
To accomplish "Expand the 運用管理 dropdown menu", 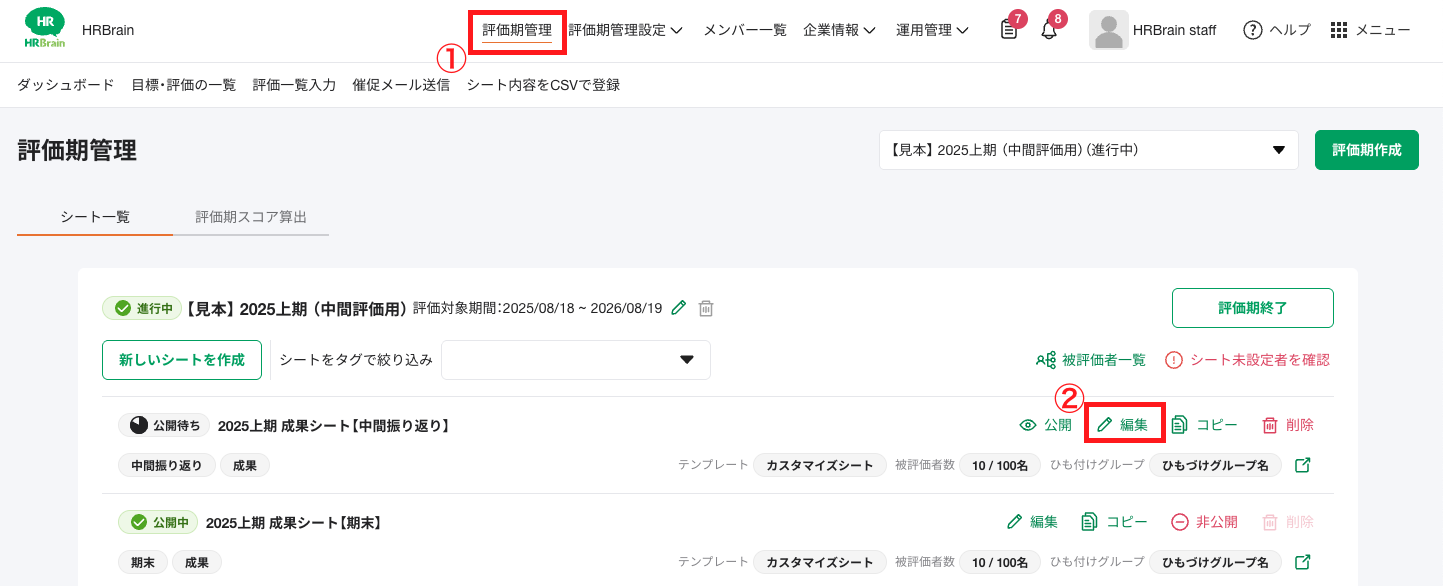I will (x=932, y=30).
